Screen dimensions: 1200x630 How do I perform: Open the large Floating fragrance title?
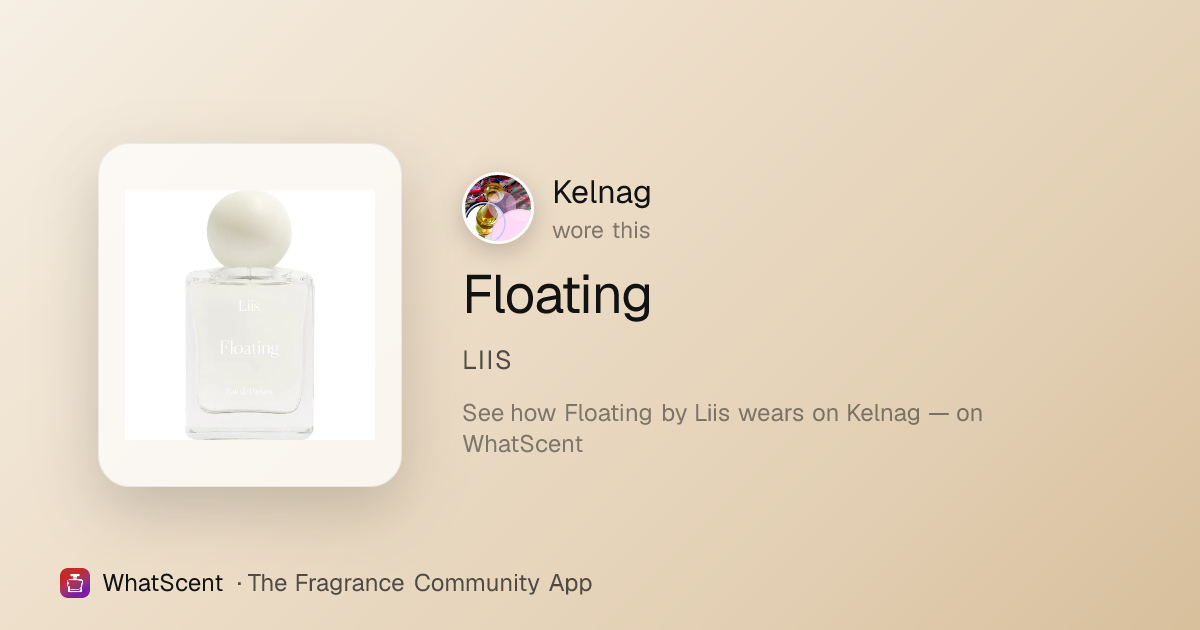pyautogui.click(x=557, y=296)
